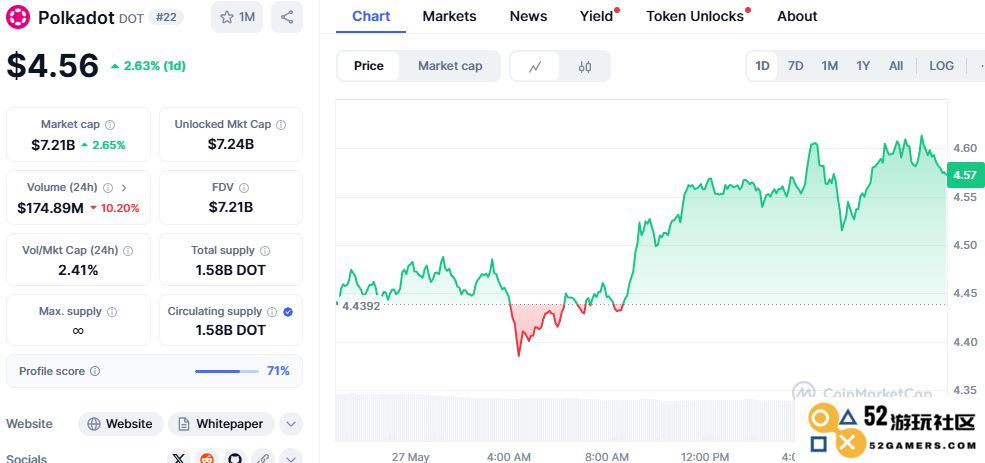Click the $4.56 price heading

point(53,65)
